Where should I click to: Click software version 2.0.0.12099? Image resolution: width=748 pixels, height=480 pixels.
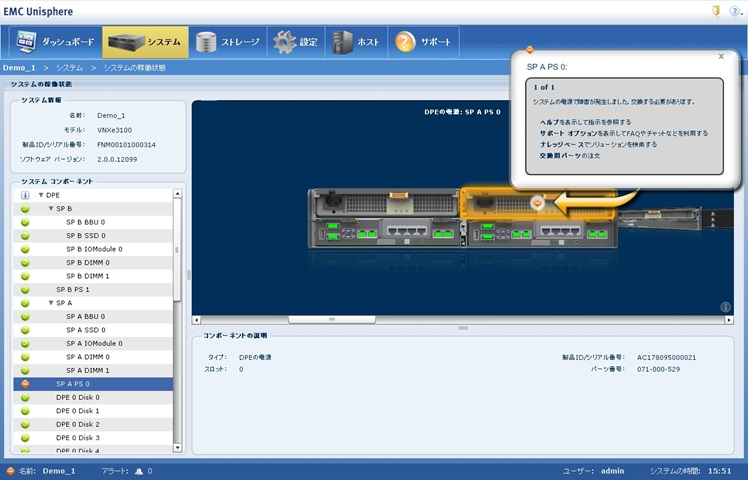point(117,159)
